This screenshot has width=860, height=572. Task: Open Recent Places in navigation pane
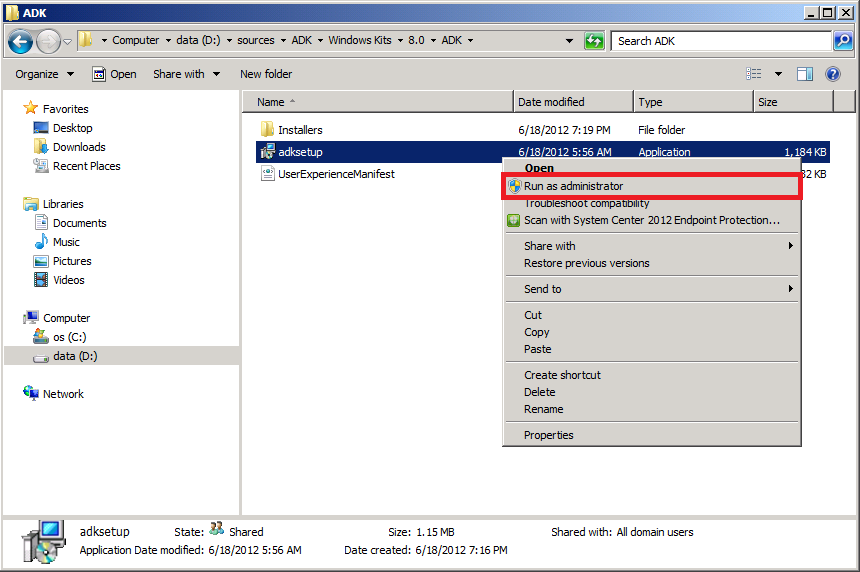tap(86, 166)
